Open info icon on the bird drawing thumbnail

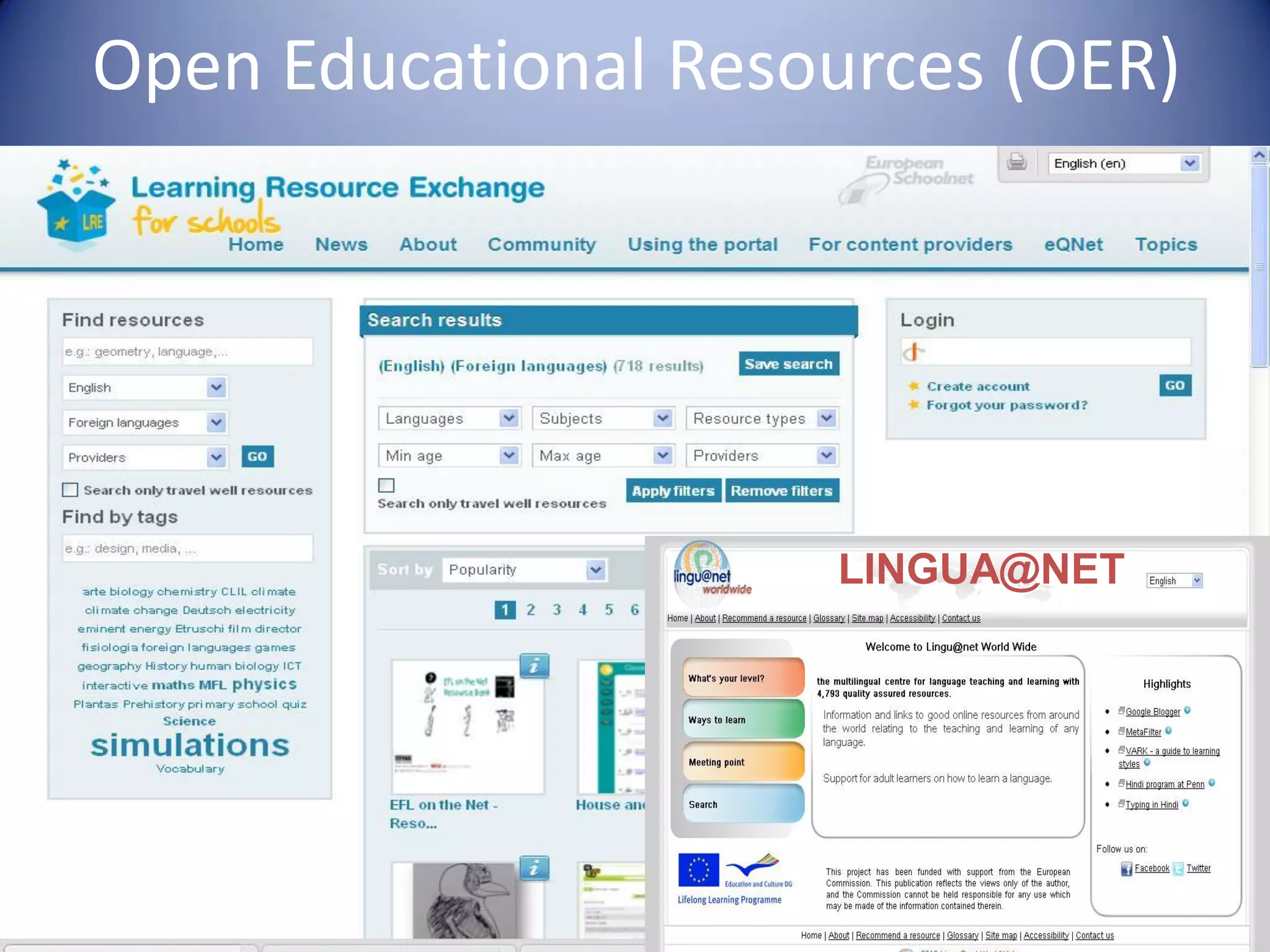pyautogui.click(x=534, y=868)
